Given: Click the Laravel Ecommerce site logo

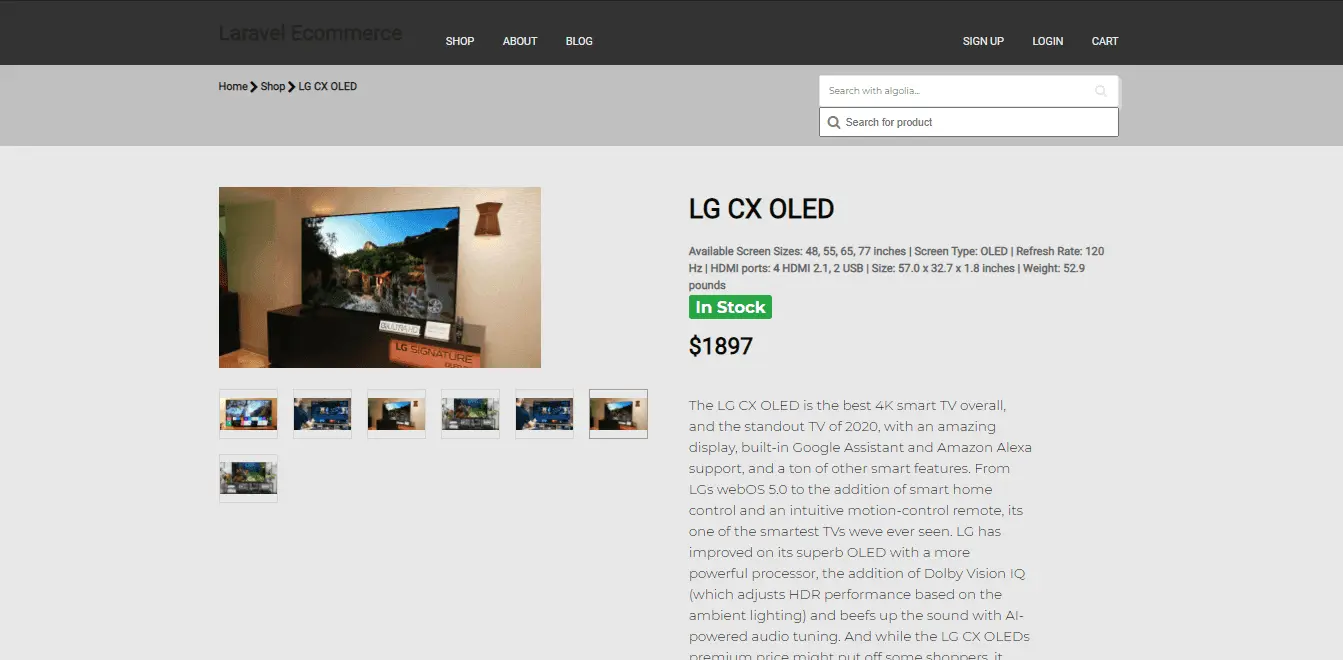Looking at the screenshot, I should point(310,33).
